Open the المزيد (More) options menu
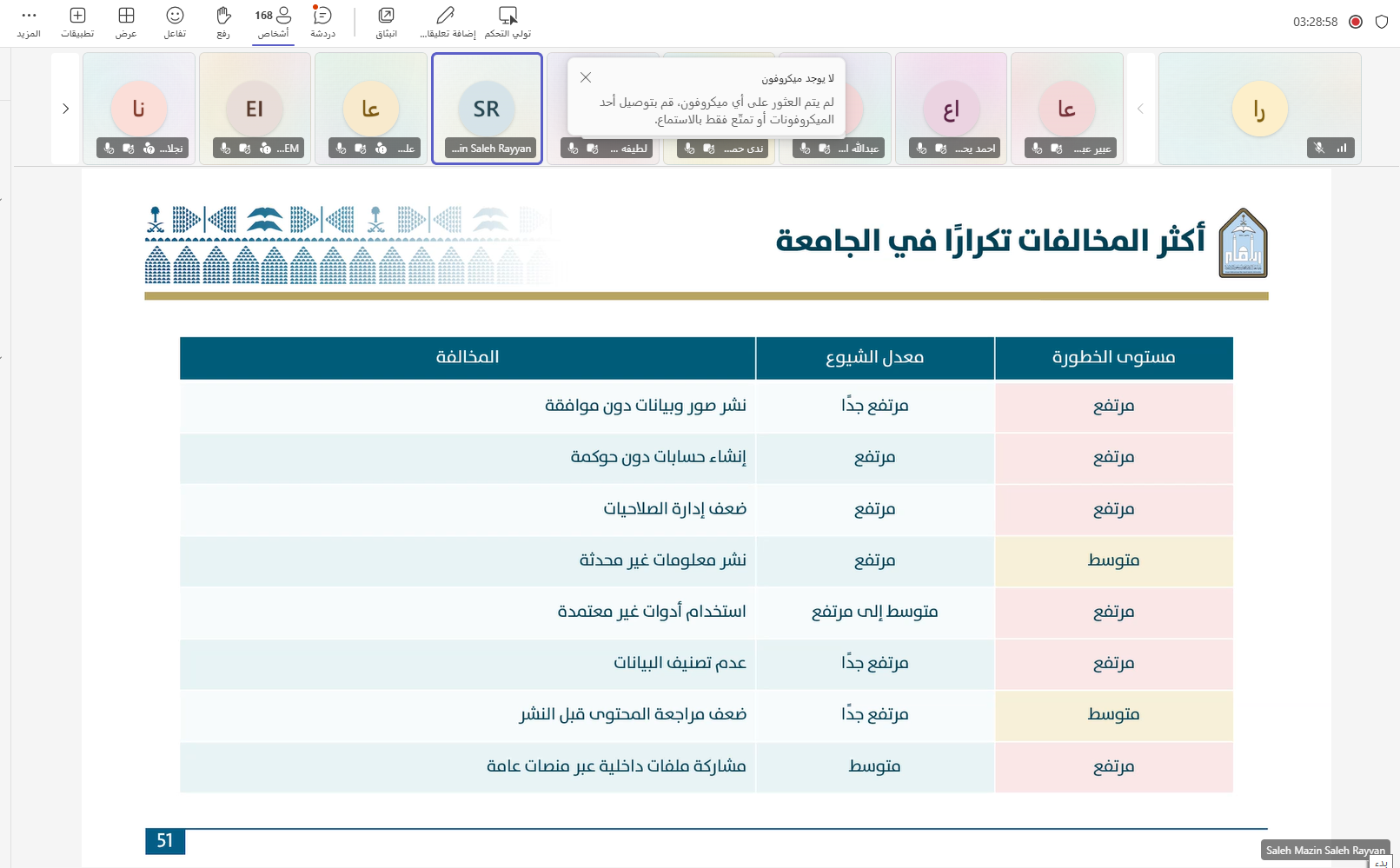Viewport: 1400px width, 868px height. click(x=29, y=23)
